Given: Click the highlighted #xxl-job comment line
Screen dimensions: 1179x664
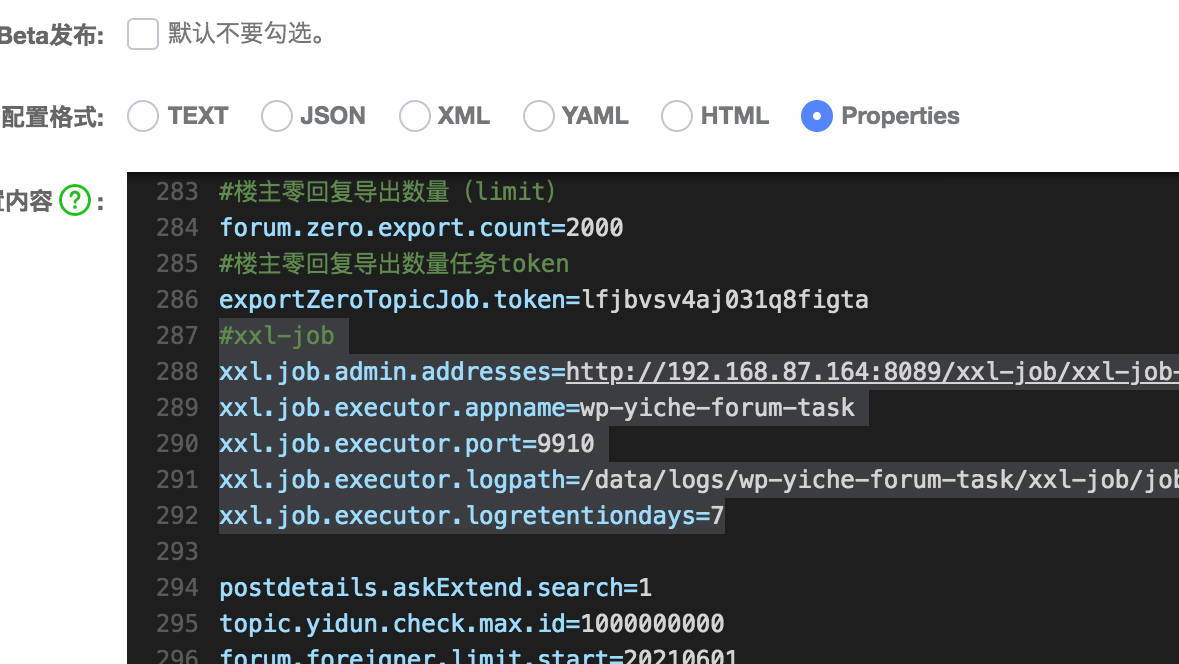Looking at the screenshot, I should [x=276, y=335].
